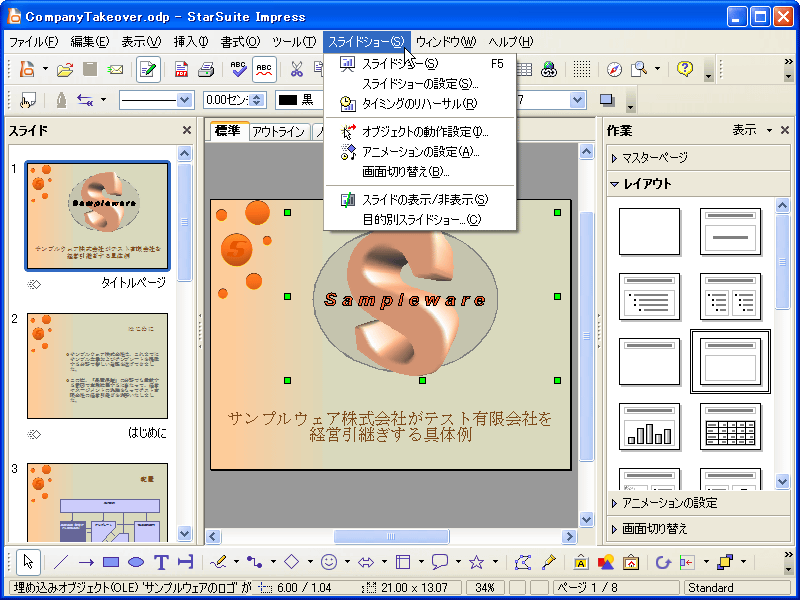This screenshot has width=800, height=600.
Task: Select the Line drawing tool
Action: click(x=61, y=562)
